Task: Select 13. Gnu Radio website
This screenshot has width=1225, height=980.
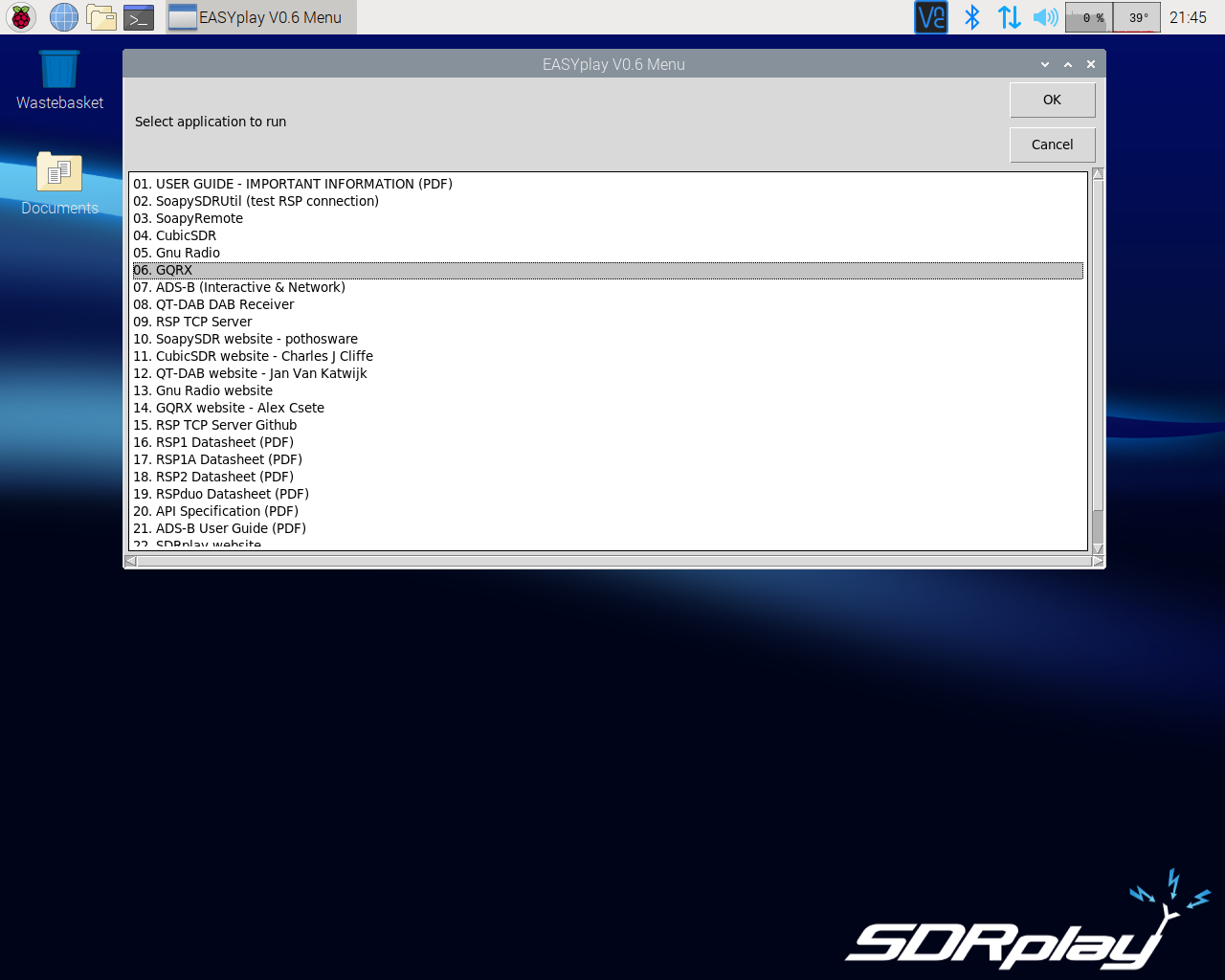Action: pyautogui.click(x=608, y=390)
